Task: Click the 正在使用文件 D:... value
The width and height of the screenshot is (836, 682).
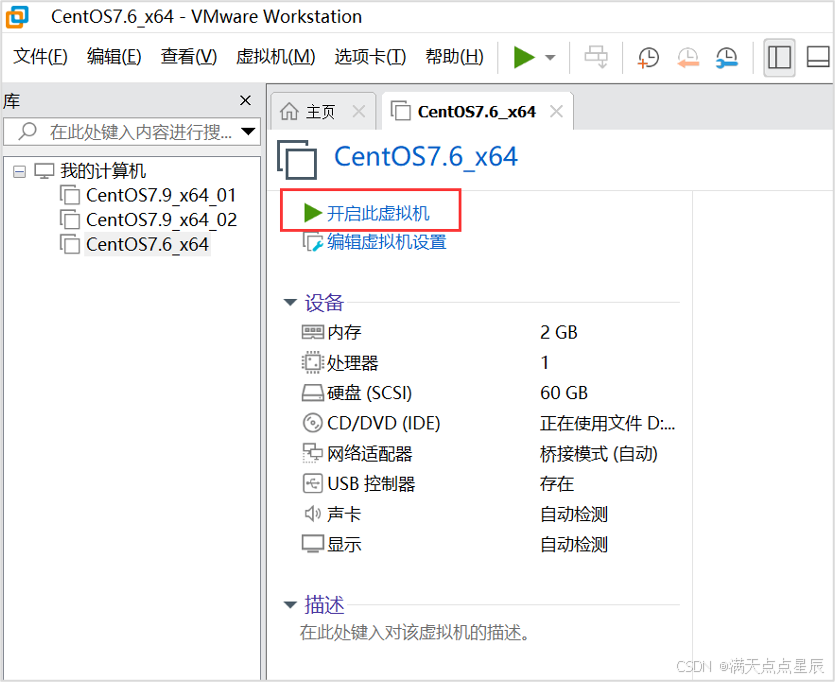Action: tap(607, 423)
